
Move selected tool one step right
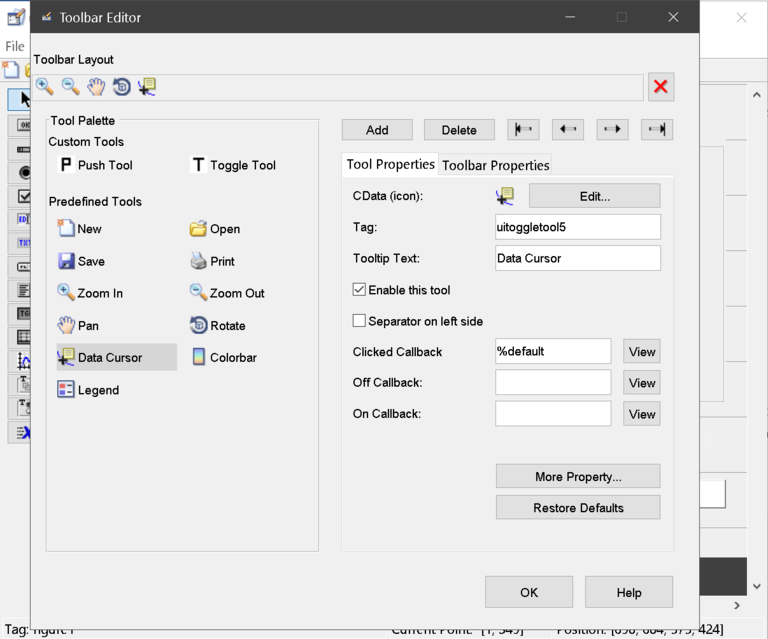(x=612, y=129)
